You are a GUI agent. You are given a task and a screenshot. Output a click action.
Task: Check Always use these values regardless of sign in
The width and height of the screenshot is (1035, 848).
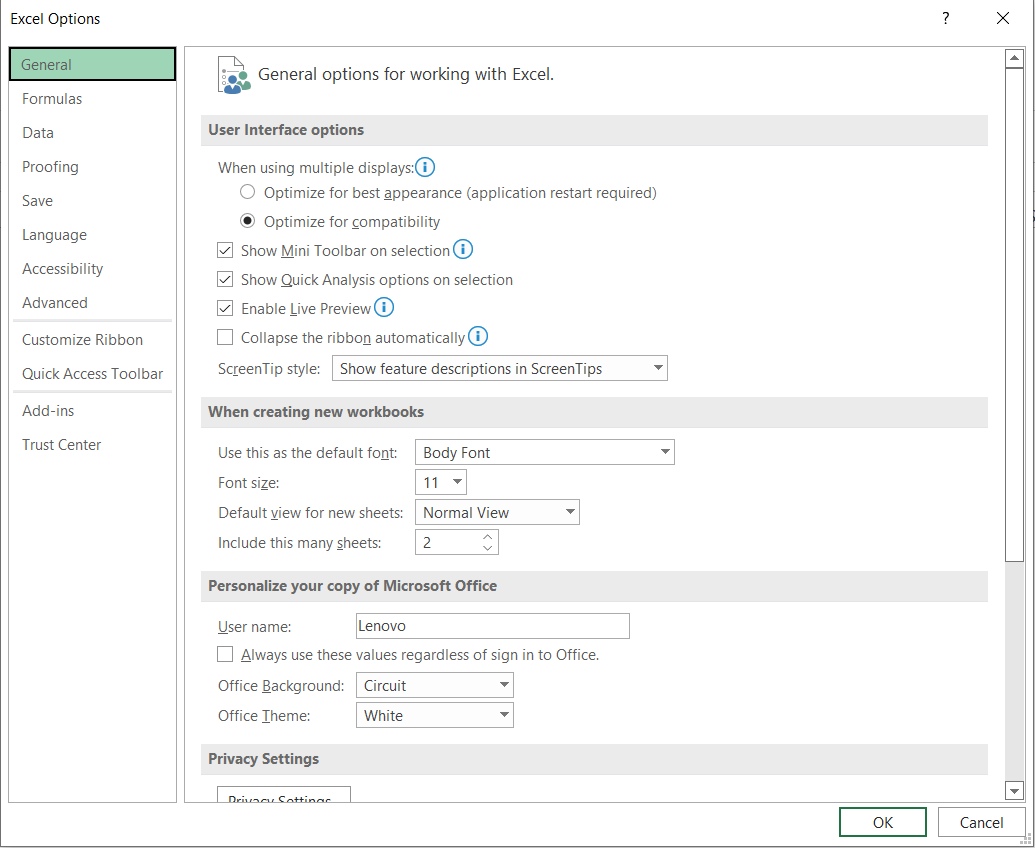coord(225,655)
